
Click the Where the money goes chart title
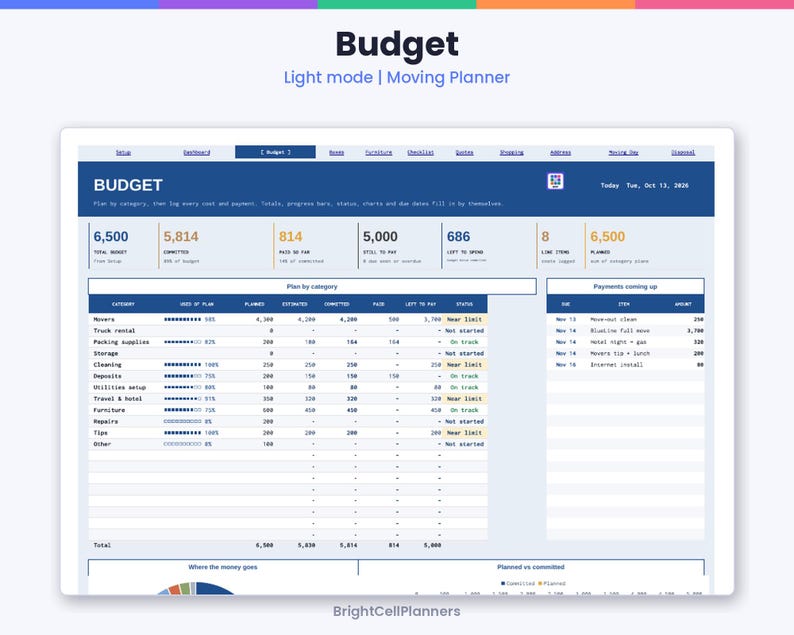(x=223, y=567)
